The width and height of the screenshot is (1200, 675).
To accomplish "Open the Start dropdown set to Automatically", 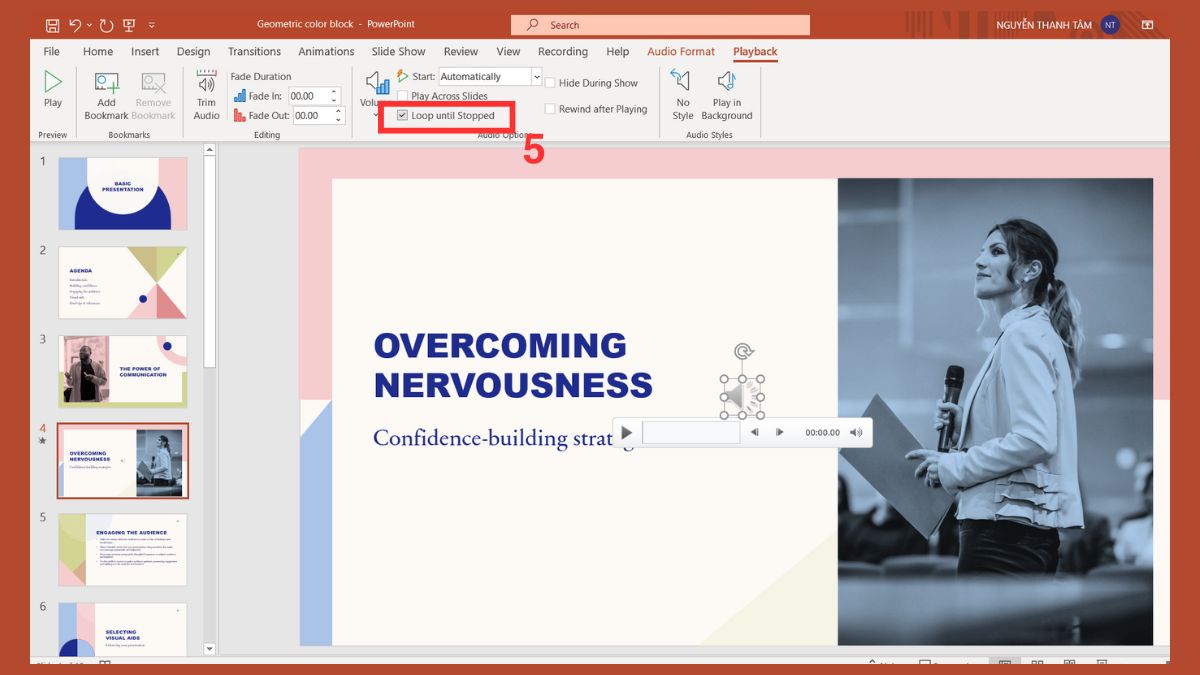I will pyautogui.click(x=536, y=77).
